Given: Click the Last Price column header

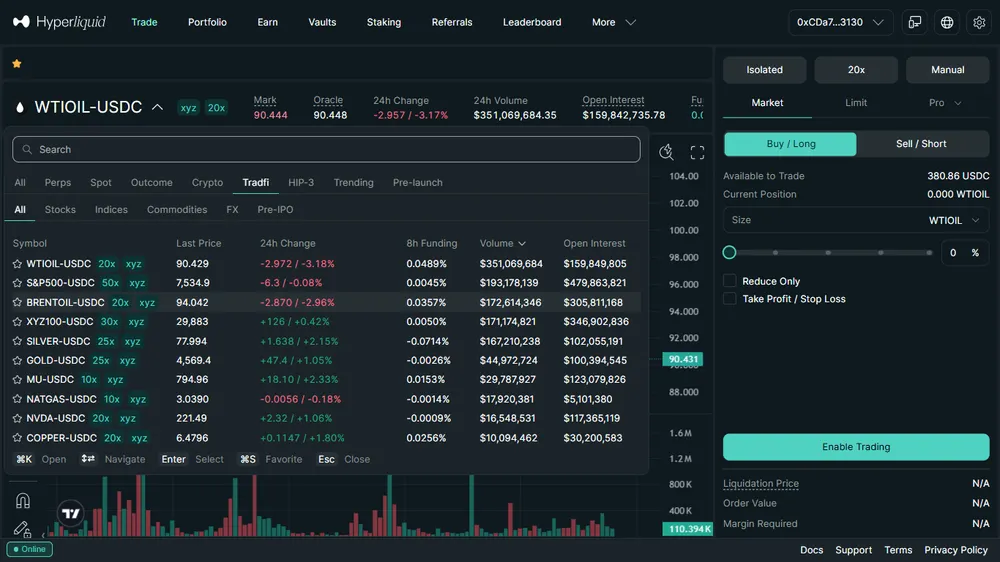Looking at the screenshot, I should (x=198, y=243).
